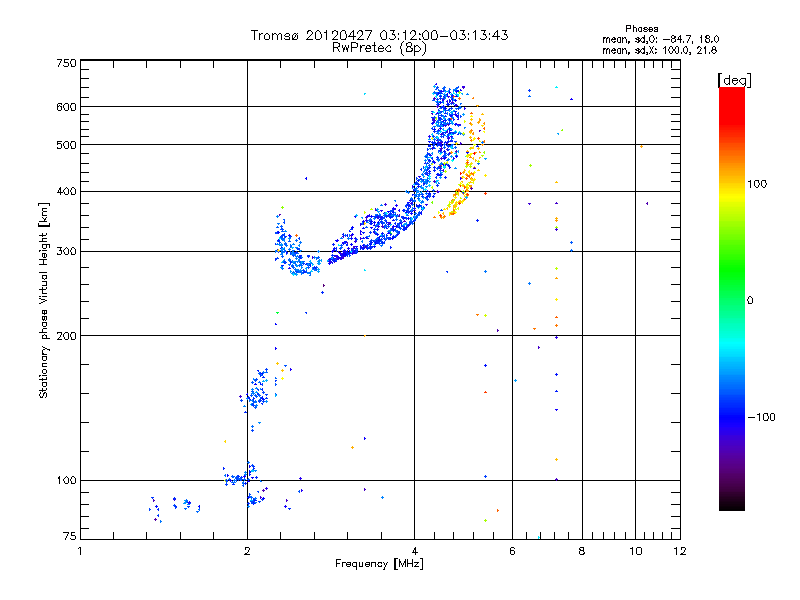Click the '[deg]' colorbar unit label
Image resolution: width=800 pixels, height=600 pixels.
click(x=734, y=80)
